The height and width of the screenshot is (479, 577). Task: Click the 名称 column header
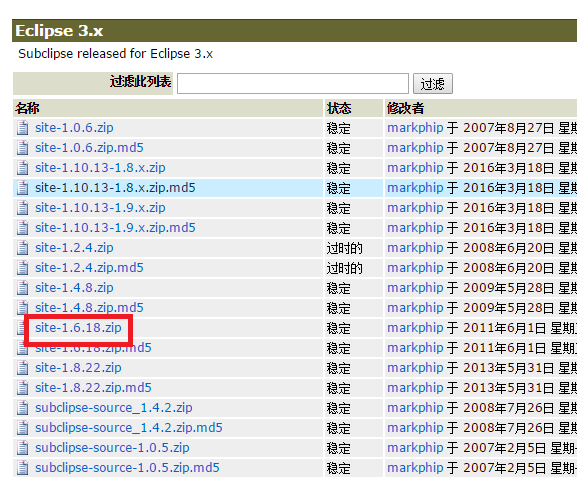tap(27, 108)
